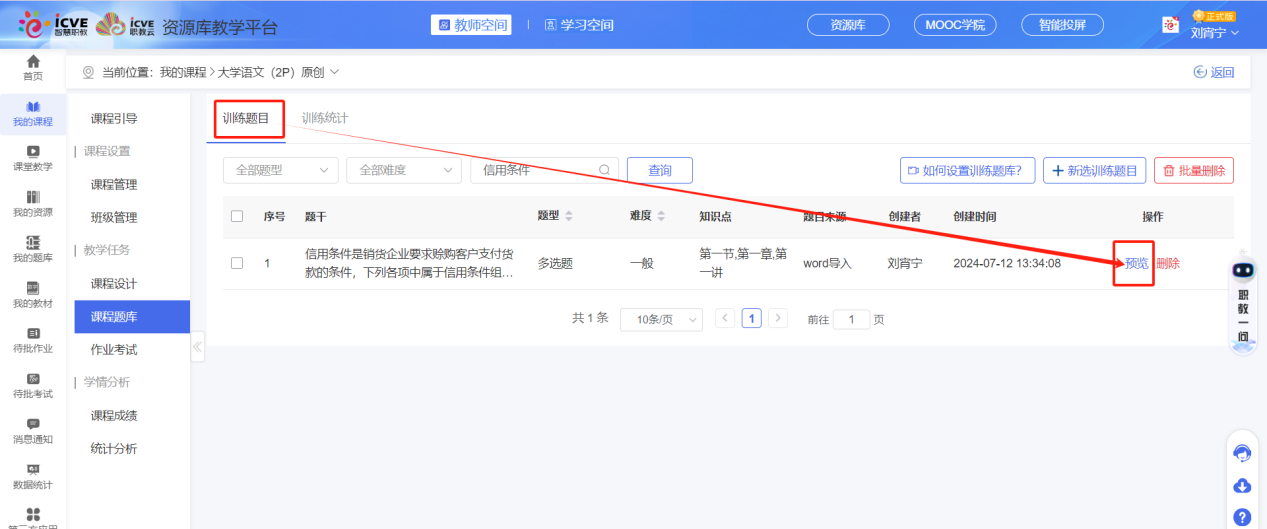Open 我的教材 icon in left sidebar
The image size is (1267, 529).
(x=33, y=288)
